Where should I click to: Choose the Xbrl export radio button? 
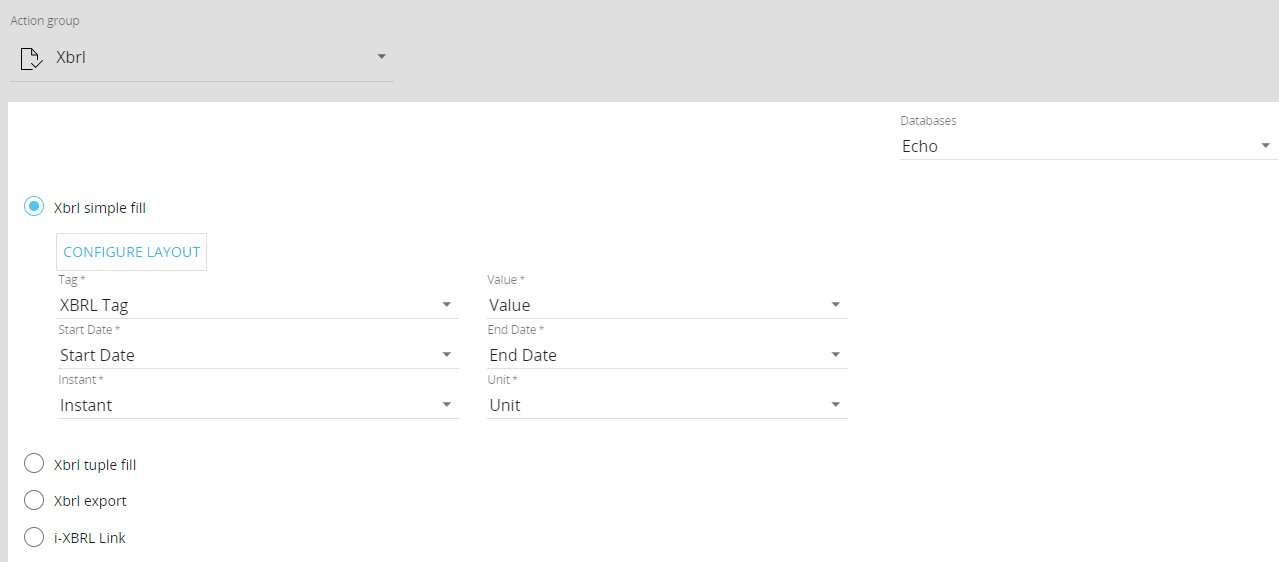click(34, 500)
